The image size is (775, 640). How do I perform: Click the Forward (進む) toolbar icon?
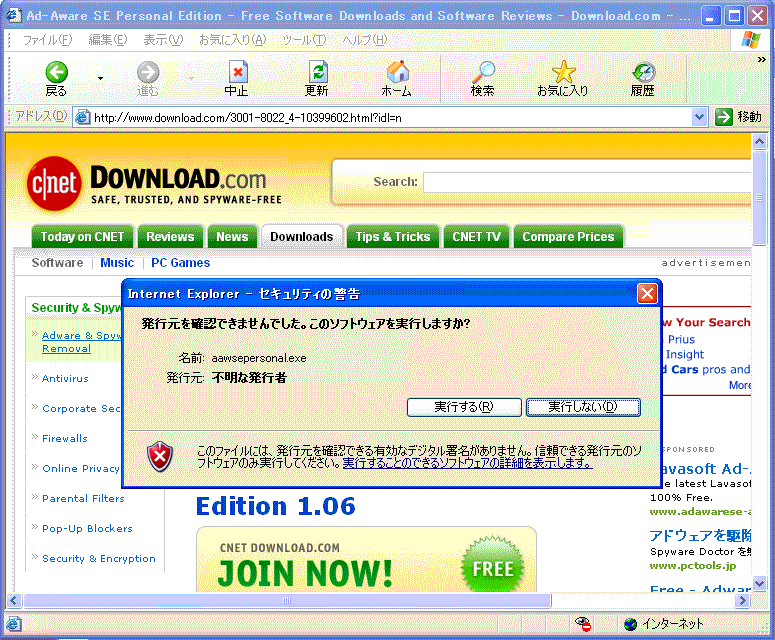click(148, 73)
